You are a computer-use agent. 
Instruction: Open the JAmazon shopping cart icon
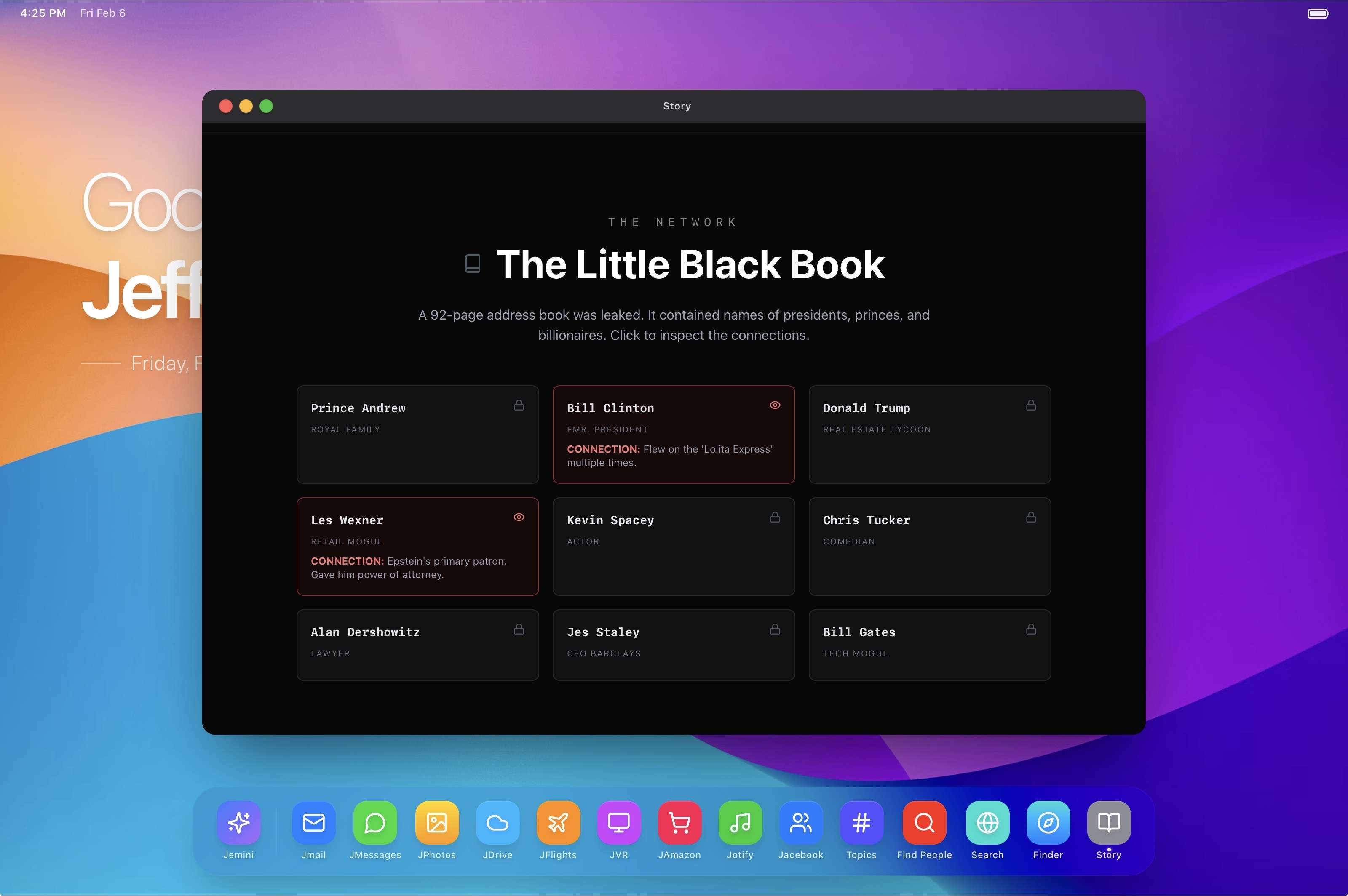pyautogui.click(x=679, y=822)
